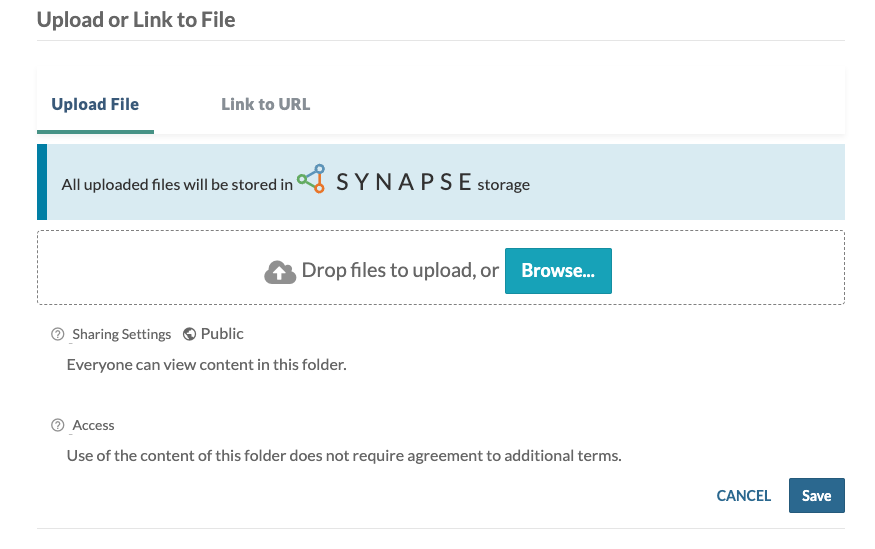Screen dimensions: 875x549
Task: Click the Sharing Settings label
Action: [x=122, y=334]
